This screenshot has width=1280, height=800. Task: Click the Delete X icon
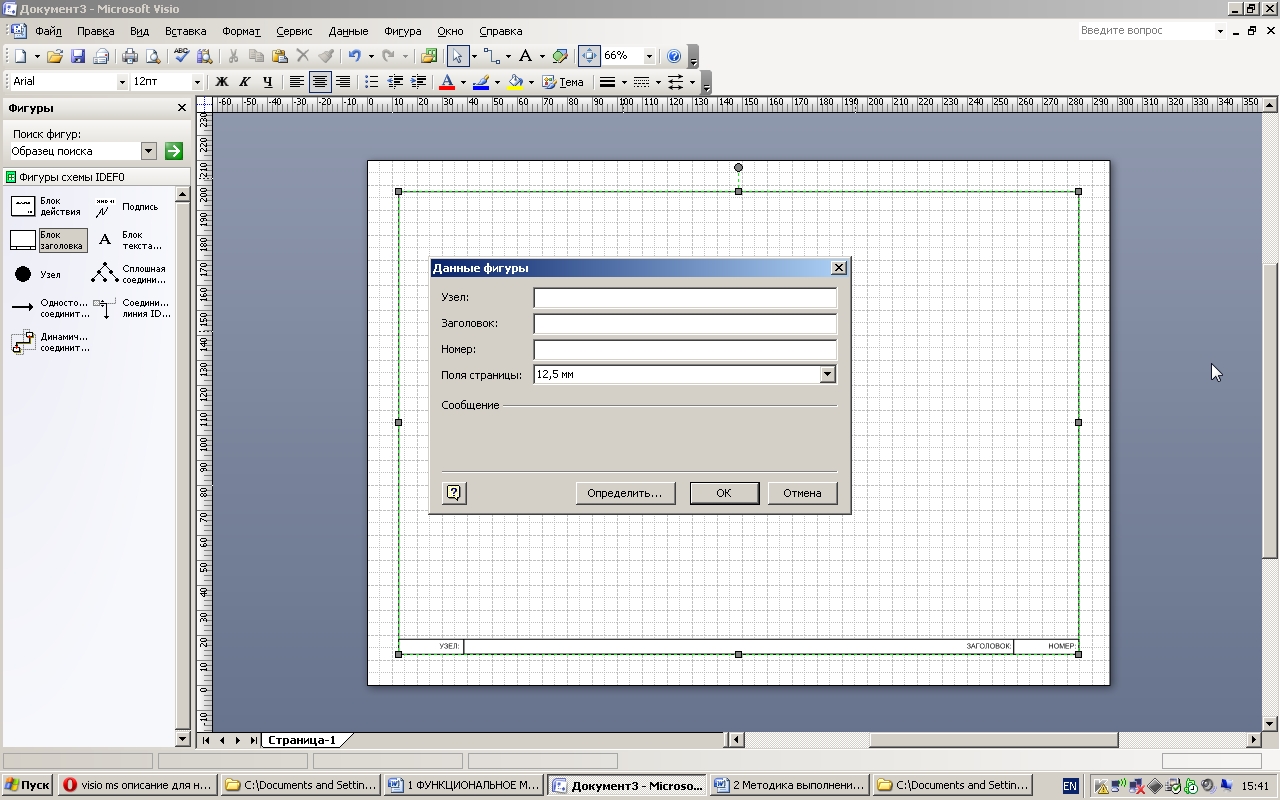(x=303, y=57)
